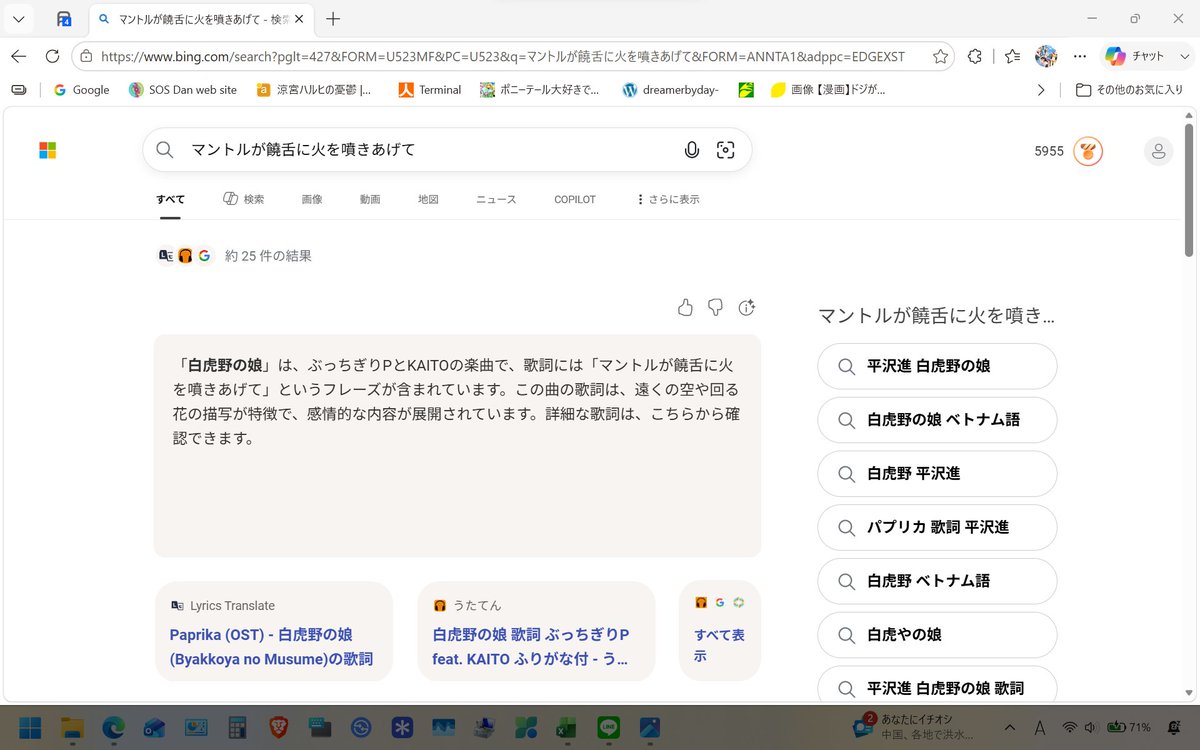This screenshot has height=750, width=1200.
Task: Click the Microsoft logo on Bing page
Action: [x=47, y=150]
